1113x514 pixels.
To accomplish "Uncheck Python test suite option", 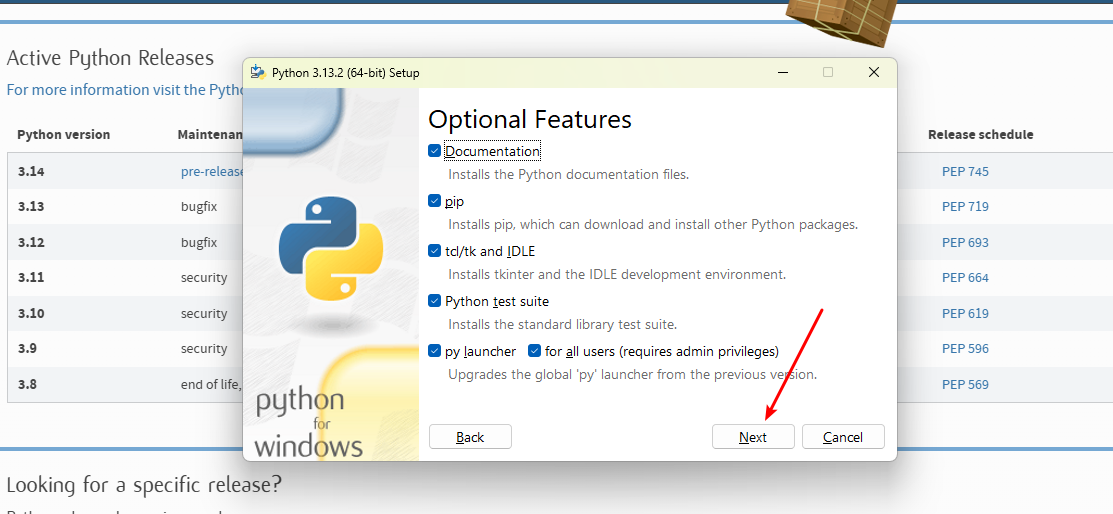I will pyautogui.click(x=434, y=301).
